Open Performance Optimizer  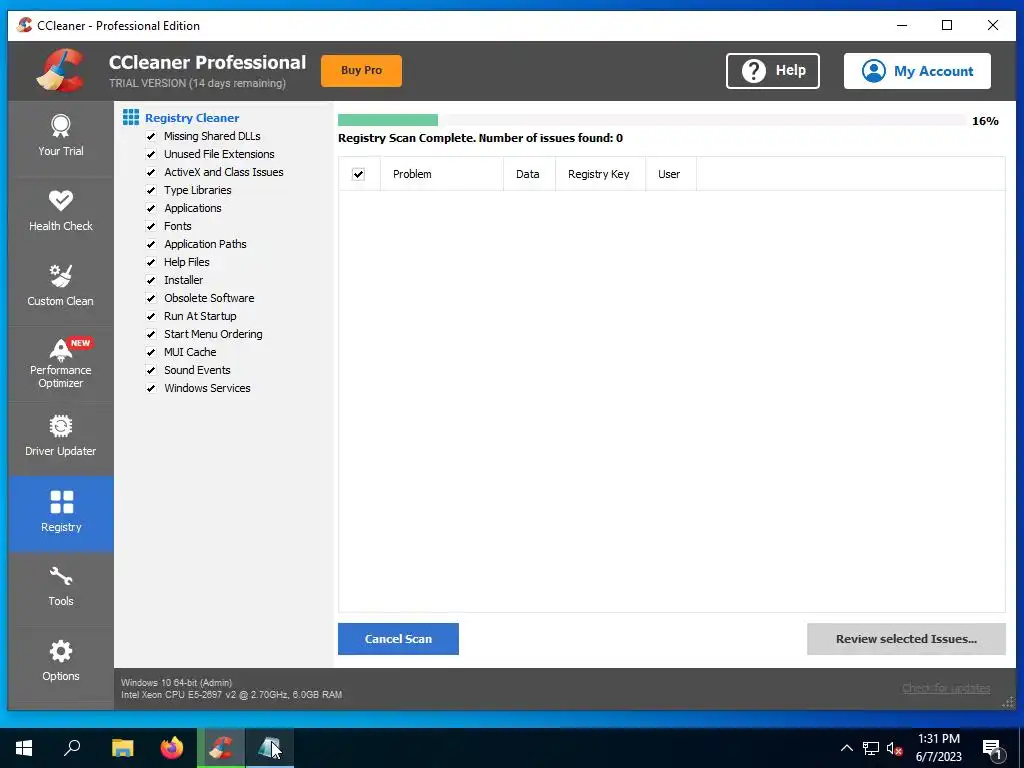coord(61,364)
